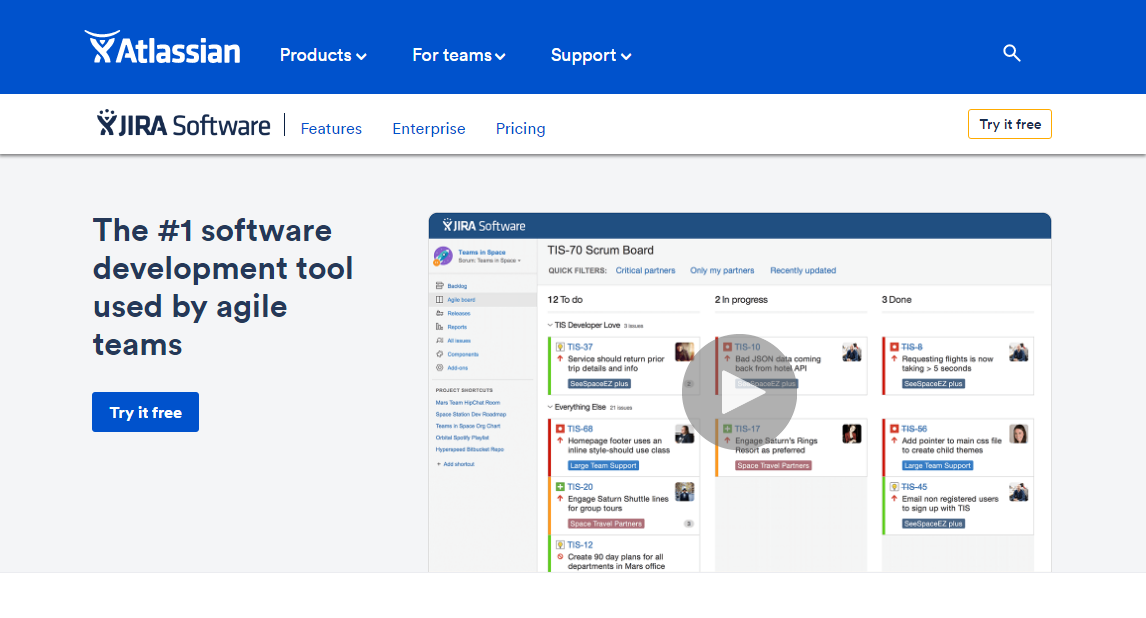Expand the Support menu
1146x618 pixels.
[590, 55]
